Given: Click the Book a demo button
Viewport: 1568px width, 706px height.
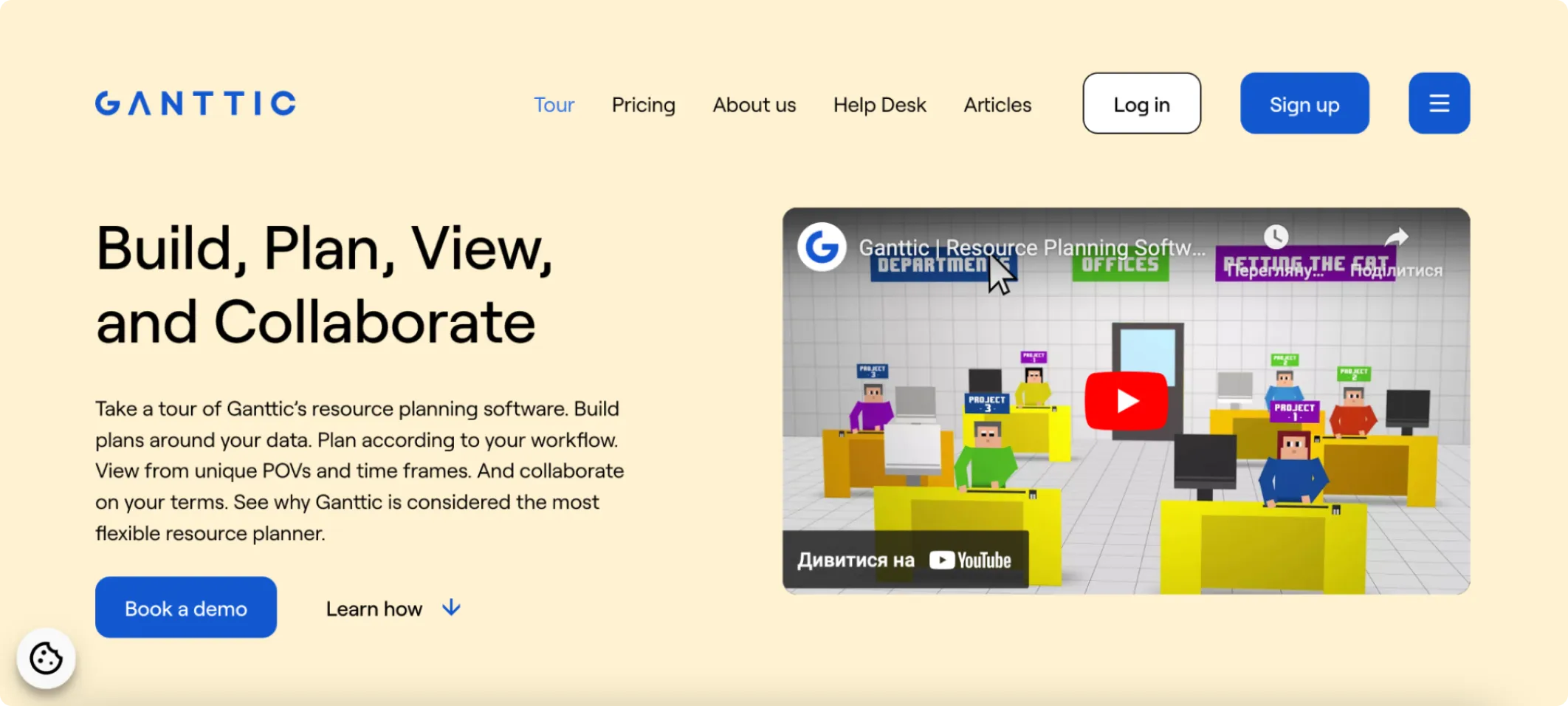Looking at the screenshot, I should point(186,607).
